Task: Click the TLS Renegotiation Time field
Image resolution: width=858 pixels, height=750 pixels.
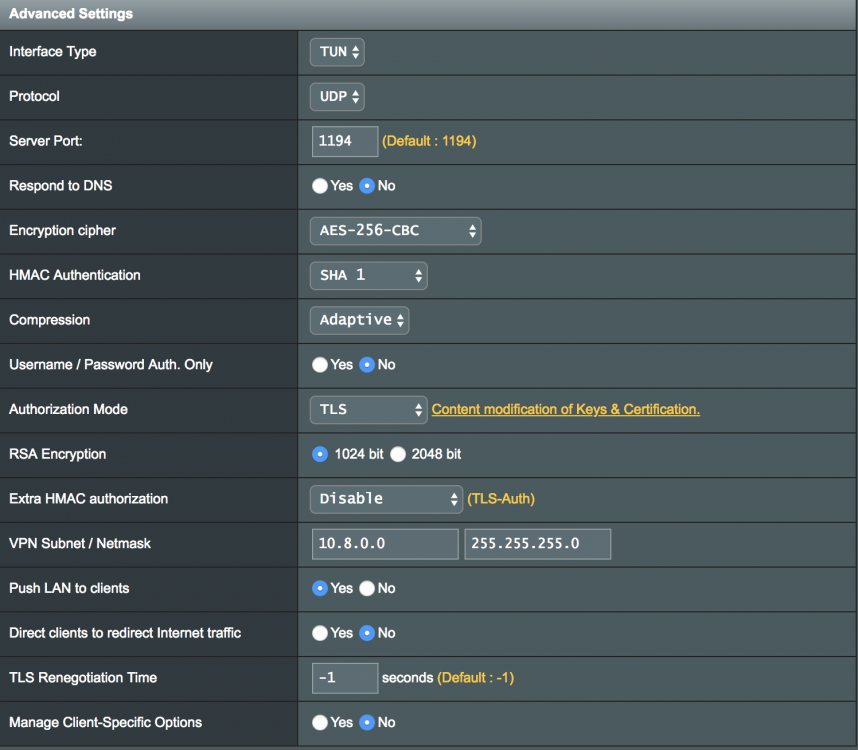Action: point(345,678)
